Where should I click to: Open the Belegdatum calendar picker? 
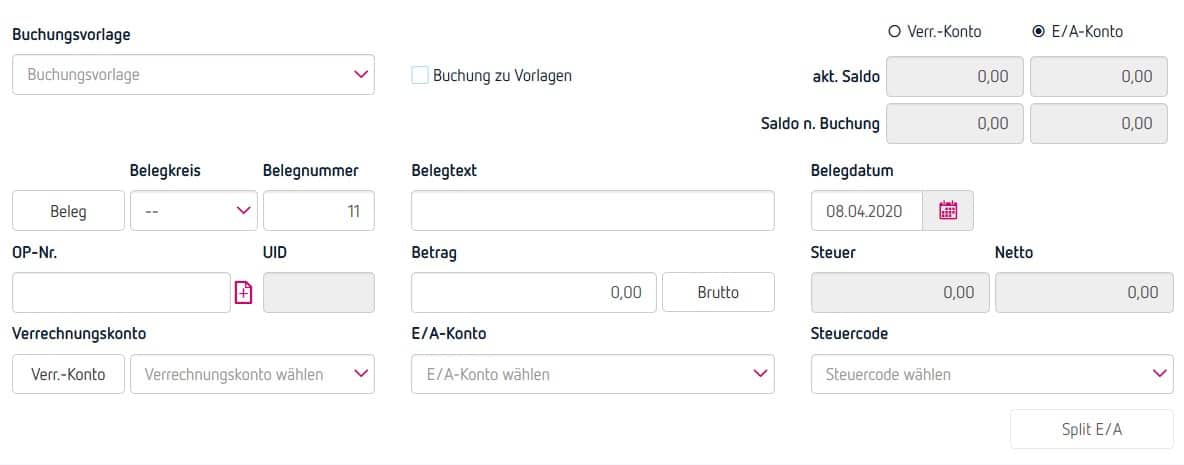[x=948, y=211]
